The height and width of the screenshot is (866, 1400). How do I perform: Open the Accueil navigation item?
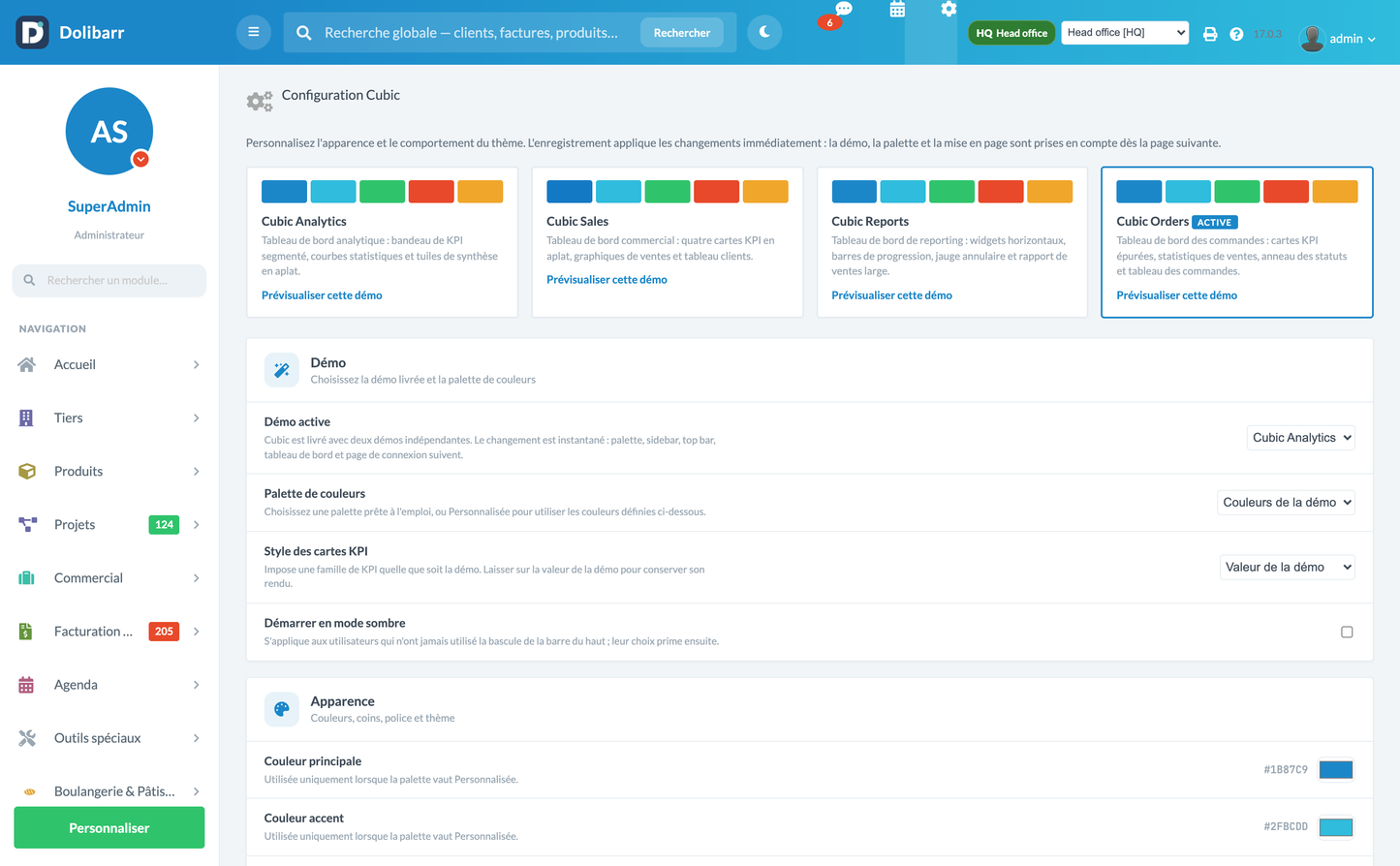(x=109, y=364)
